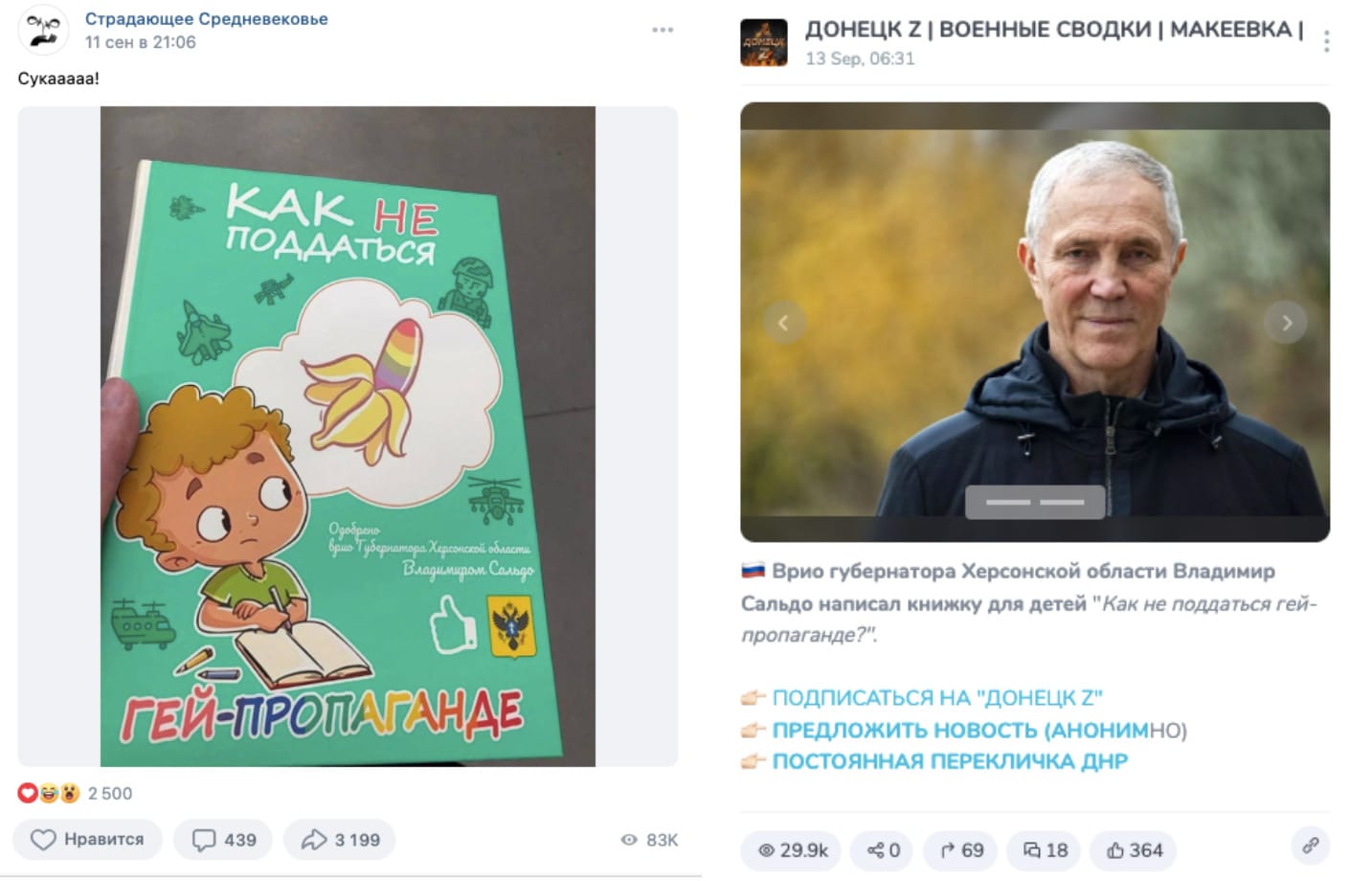Advance to the next photo with right chevron
1372x881 pixels.
click(1286, 323)
